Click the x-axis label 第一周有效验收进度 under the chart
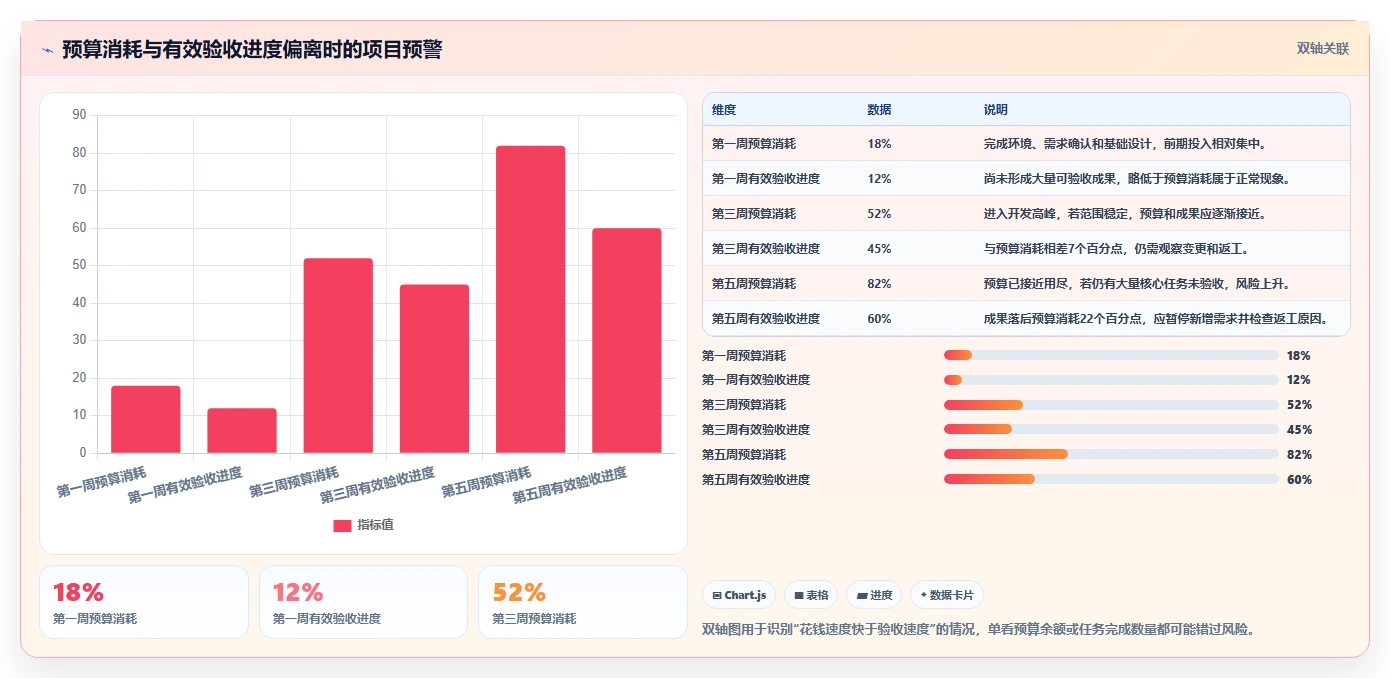 [x=184, y=485]
